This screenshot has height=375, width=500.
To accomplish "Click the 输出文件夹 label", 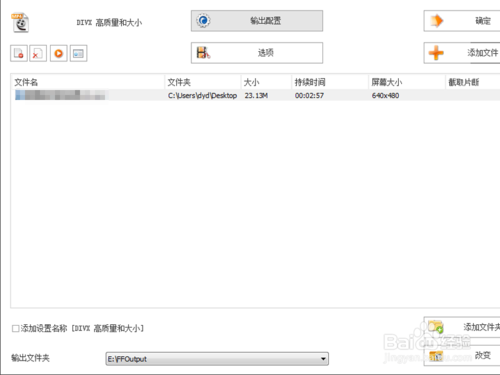I will click(x=30, y=358).
